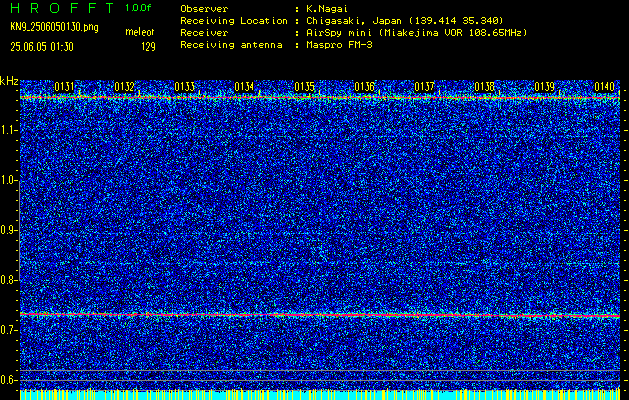The width and height of the screenshot is (629, 400).
Task: Click the 0140 time marker
Action: pos(605,86)
